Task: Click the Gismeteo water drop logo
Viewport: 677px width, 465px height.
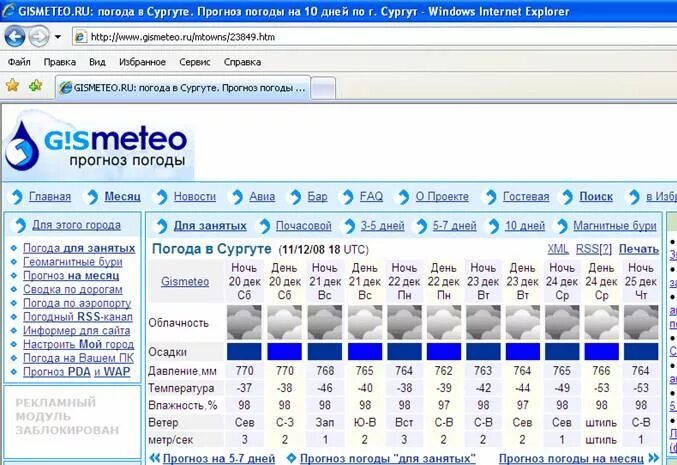Action: pyautogui.click(x=22, y=146)
